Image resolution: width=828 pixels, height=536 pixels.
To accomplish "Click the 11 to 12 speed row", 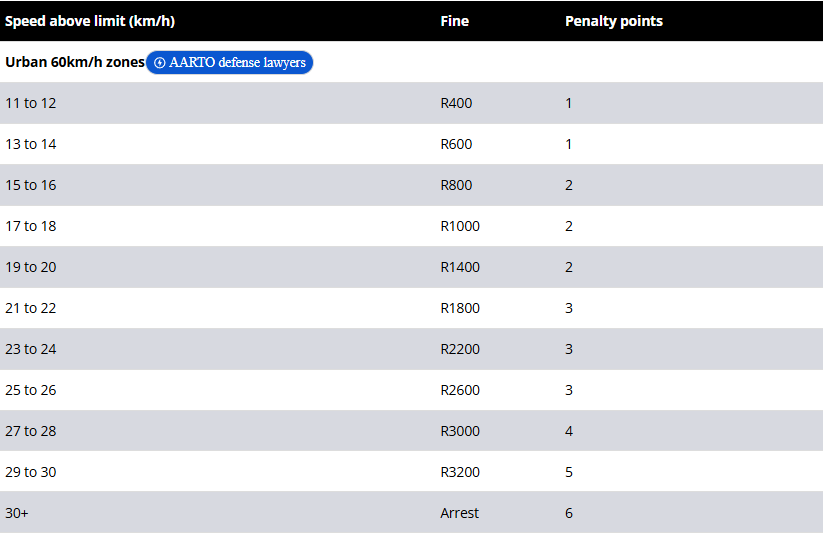I will pos(31,103).
